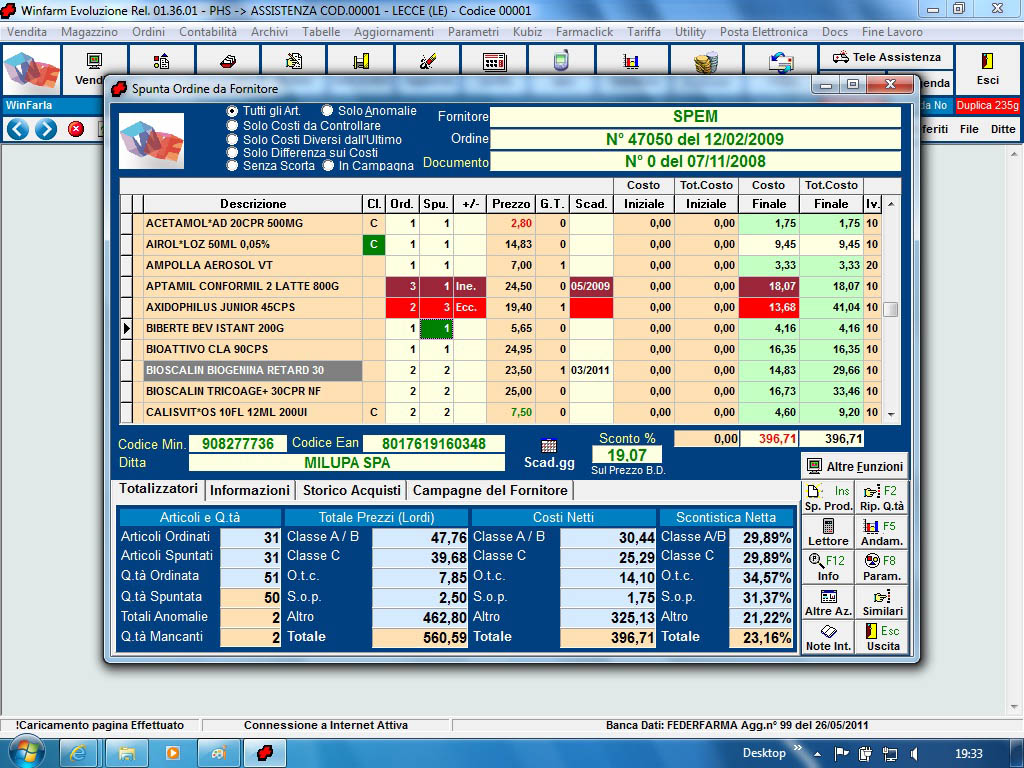The image size is (1024, 768).
Task: Select Solo Costi da Controllare option
Action: point(233,126)
